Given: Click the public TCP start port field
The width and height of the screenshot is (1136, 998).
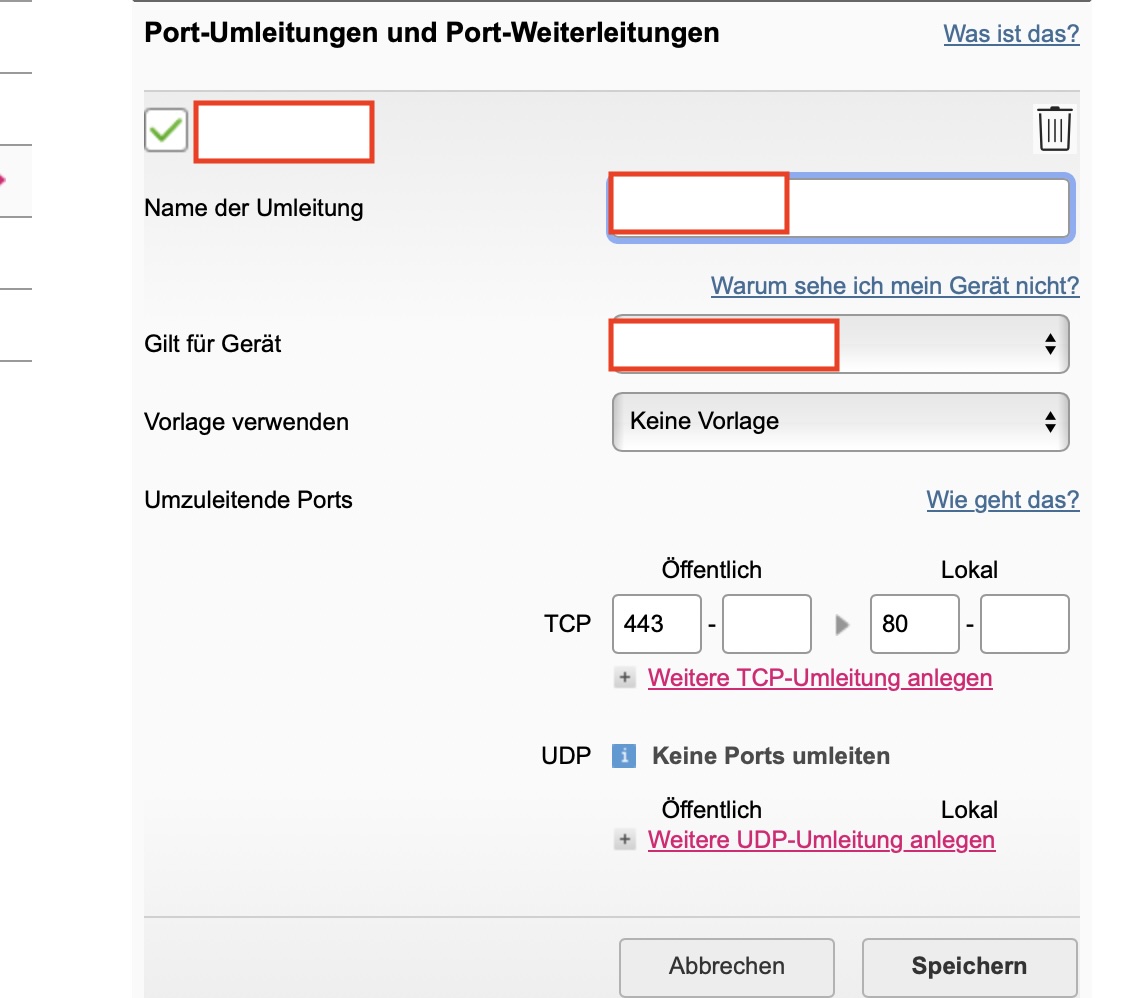Looking at the screenshot, I should tap(656, 625).
